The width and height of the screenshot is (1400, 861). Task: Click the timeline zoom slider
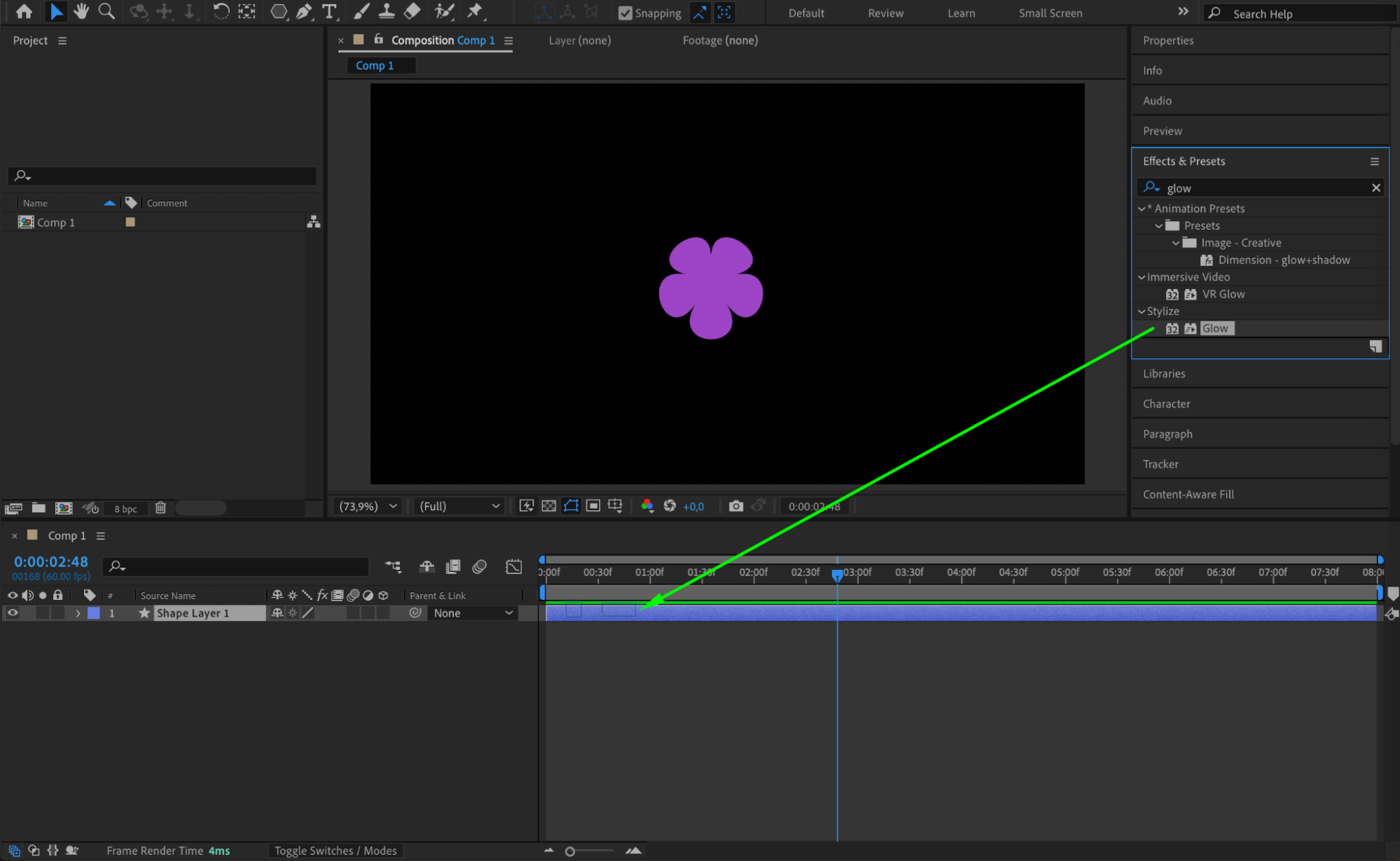click(570, 852)
